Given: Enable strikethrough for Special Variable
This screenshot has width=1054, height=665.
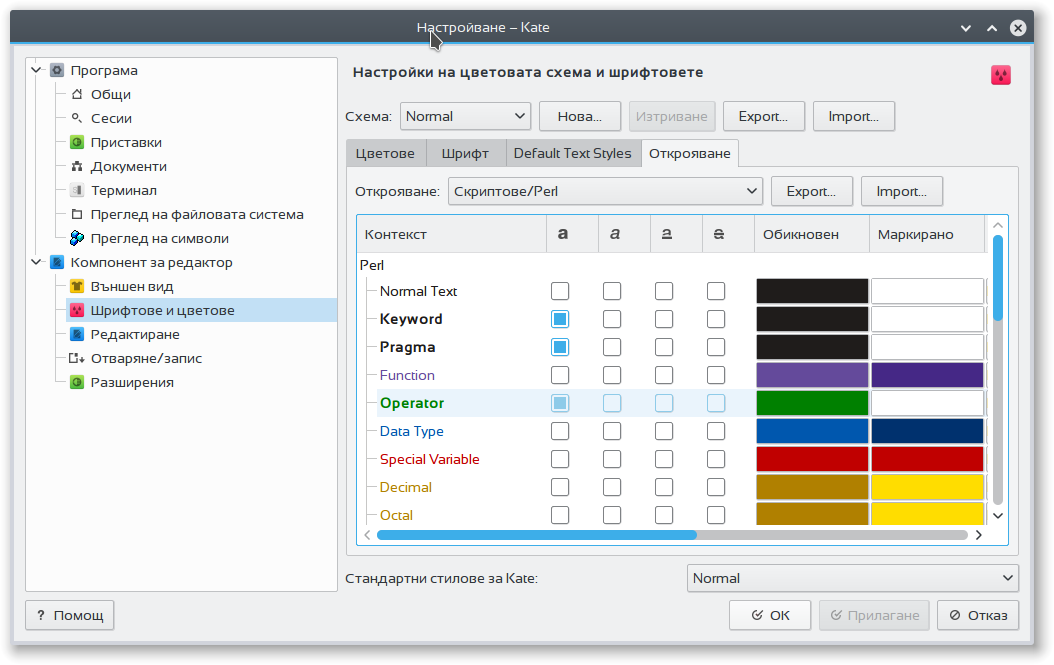Looking at the screenshot, I should point(716,459).
